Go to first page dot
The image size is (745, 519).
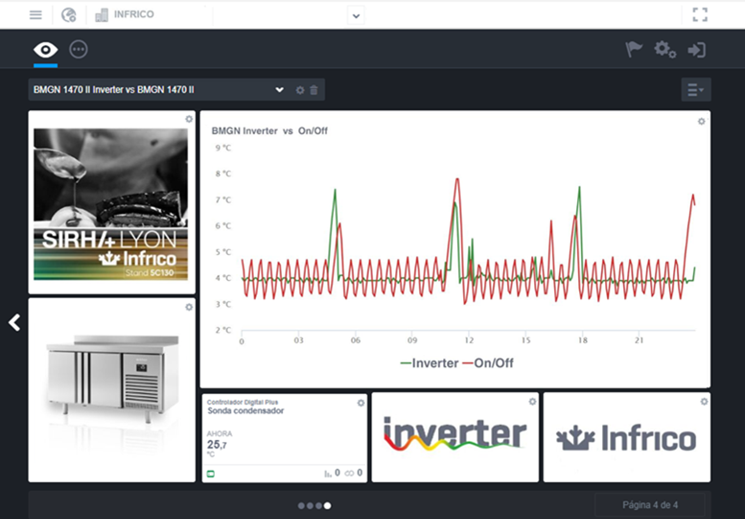click(301, 506)
